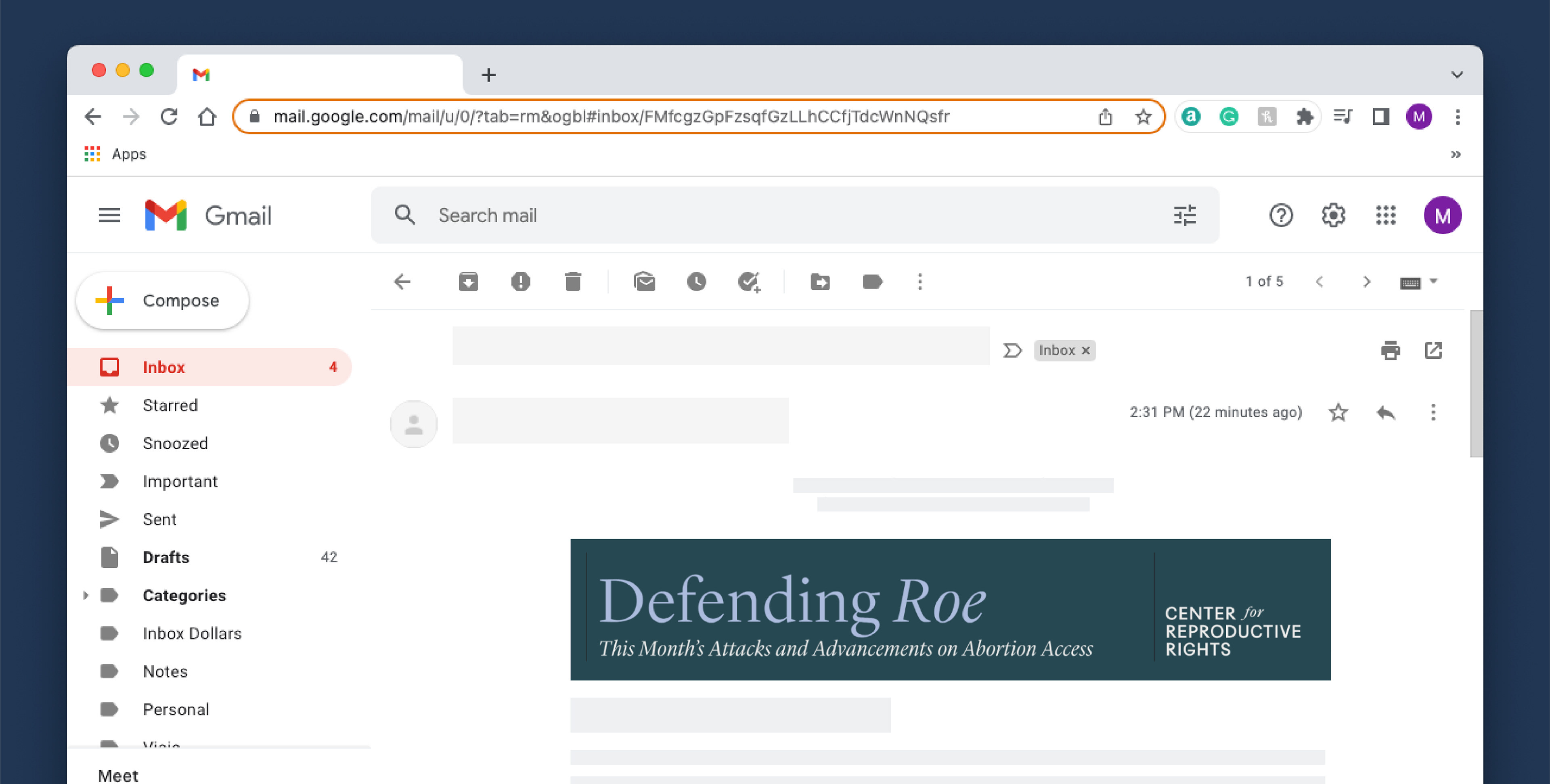Select the Gmail browser tab
Screen dimensions: 1550x784
click(x=320, y=75)
